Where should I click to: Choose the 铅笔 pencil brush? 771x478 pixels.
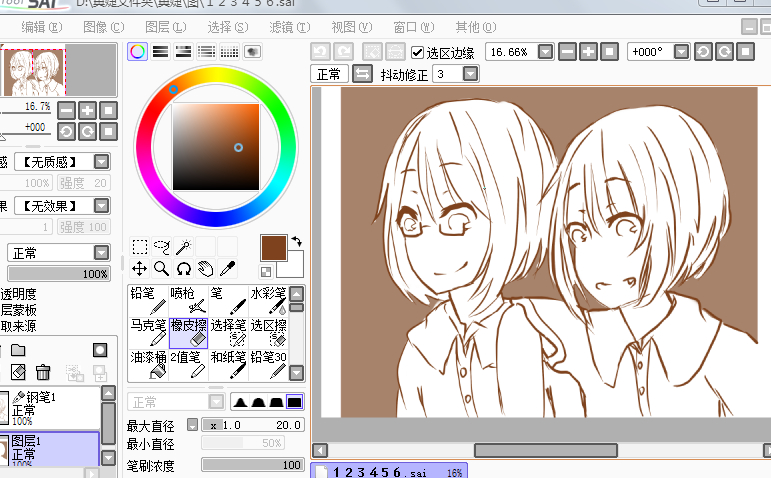coord(148,300)
